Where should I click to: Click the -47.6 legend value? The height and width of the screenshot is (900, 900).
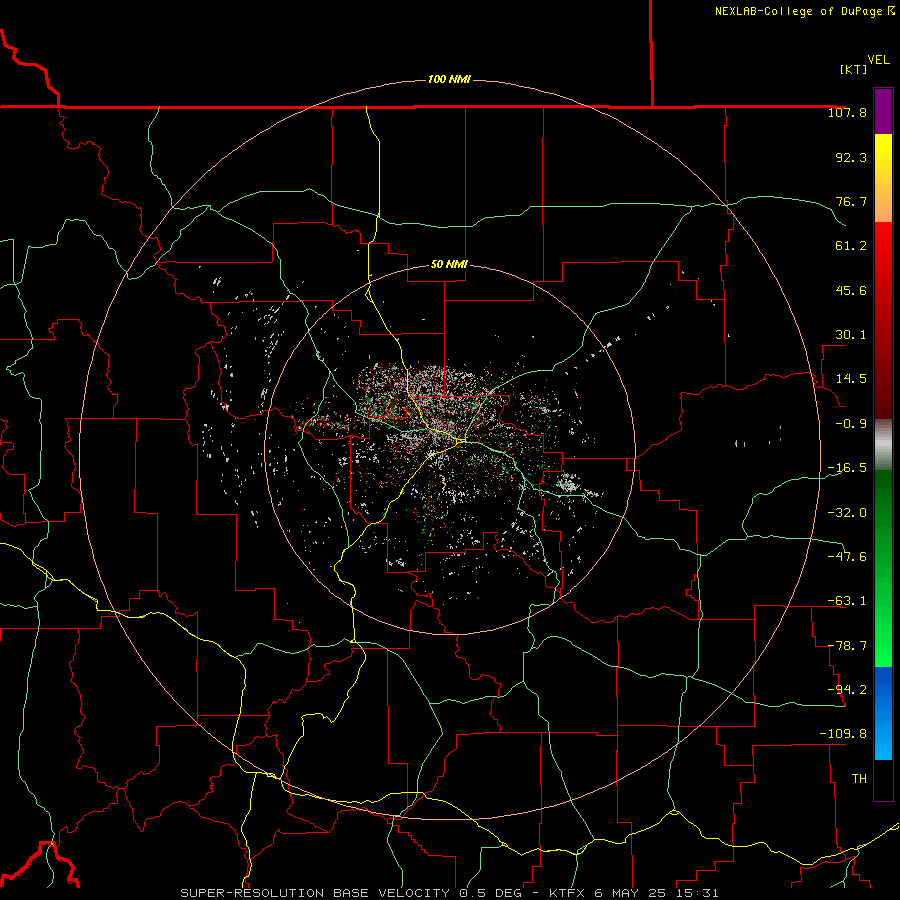pyautogui.click(x=847, y=557)
